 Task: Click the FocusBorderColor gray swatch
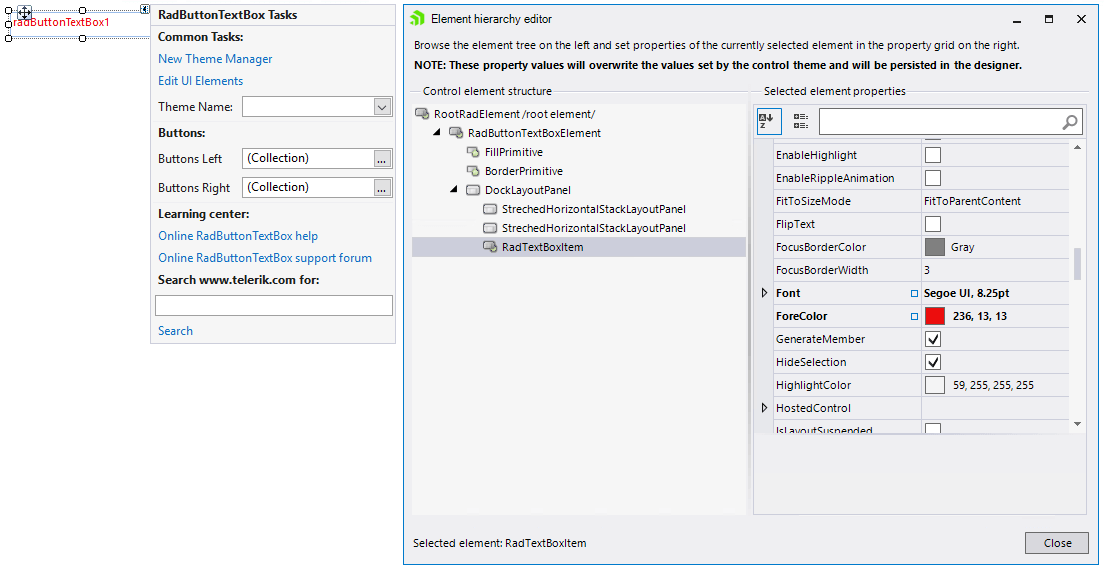click(x=934, y=247)
